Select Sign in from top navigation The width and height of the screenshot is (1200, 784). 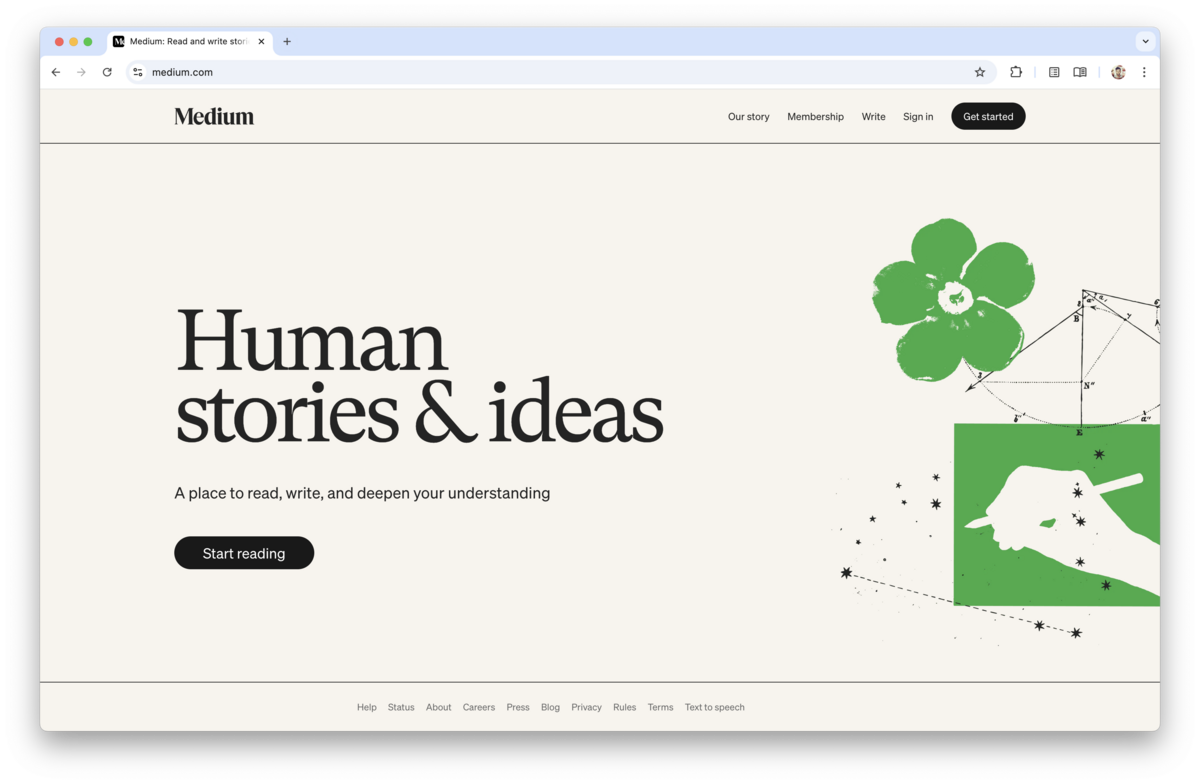pyautogui.click(x=917, y=117)
